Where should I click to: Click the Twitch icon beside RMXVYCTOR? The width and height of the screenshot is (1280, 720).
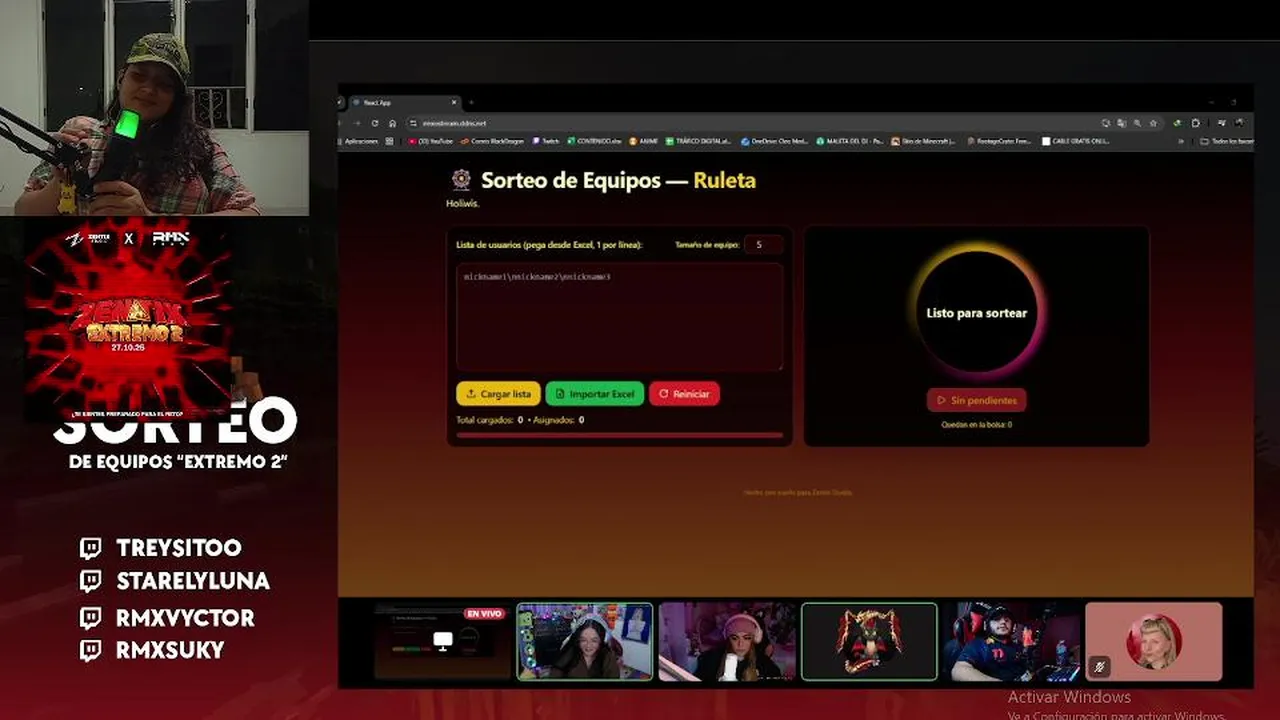click(91, 617)
